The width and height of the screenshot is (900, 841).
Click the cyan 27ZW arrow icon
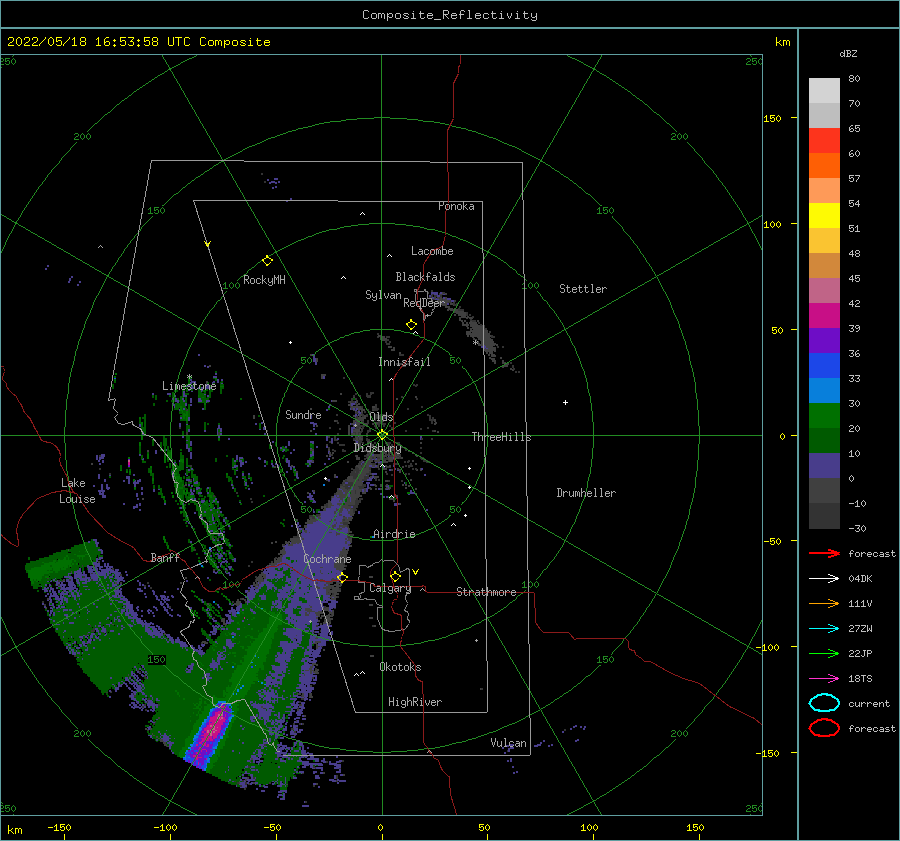(824, 629)
